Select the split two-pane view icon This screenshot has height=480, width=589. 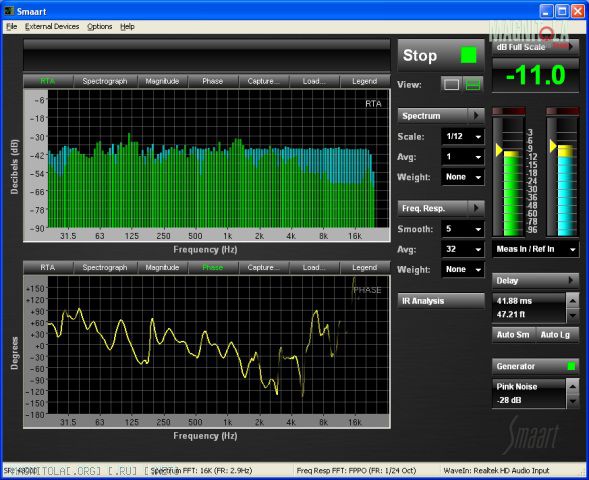click(x=473, y=85)
